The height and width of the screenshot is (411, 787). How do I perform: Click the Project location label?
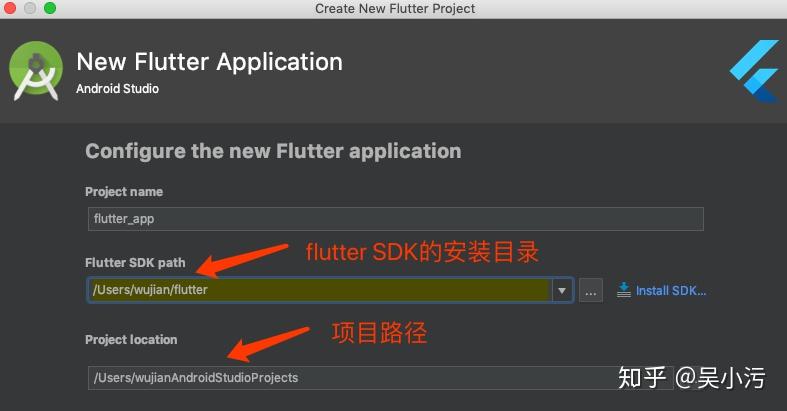pyautogui.click(x=131, y=340)
